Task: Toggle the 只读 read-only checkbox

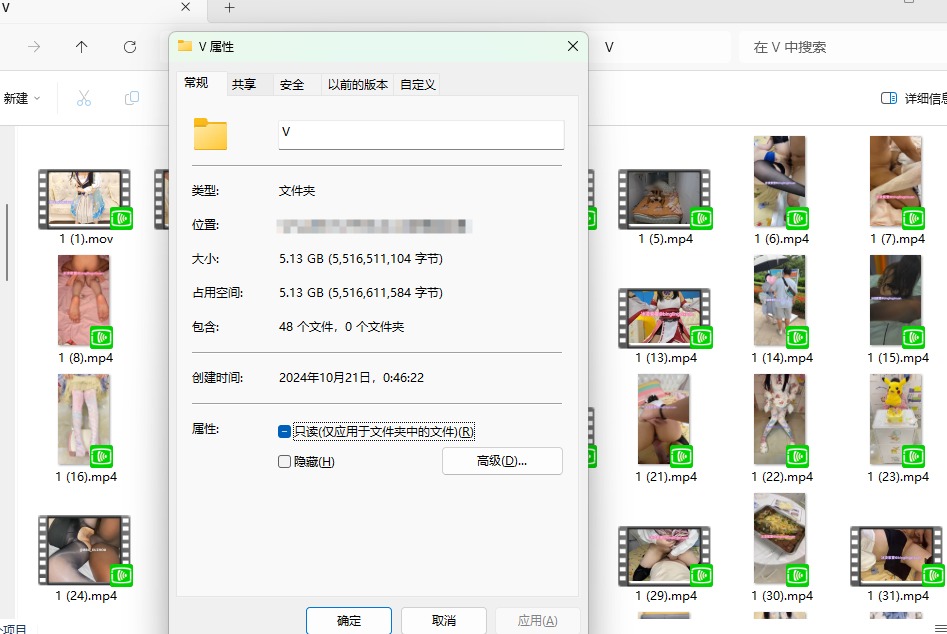Action: click(x=285, y=432)
